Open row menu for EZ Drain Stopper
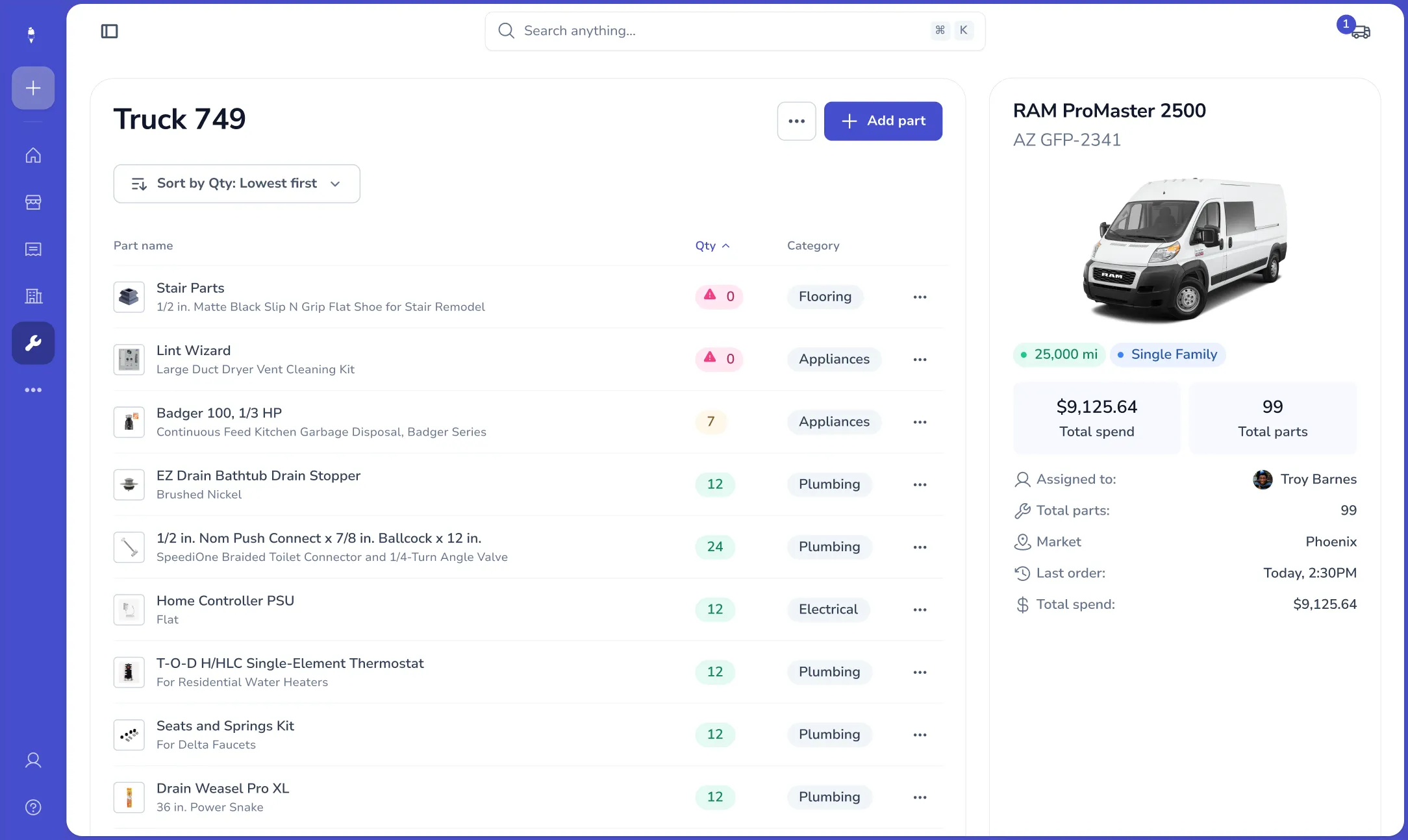The image size is (1408, 840). pyautogui.click(x=920, y=484)
